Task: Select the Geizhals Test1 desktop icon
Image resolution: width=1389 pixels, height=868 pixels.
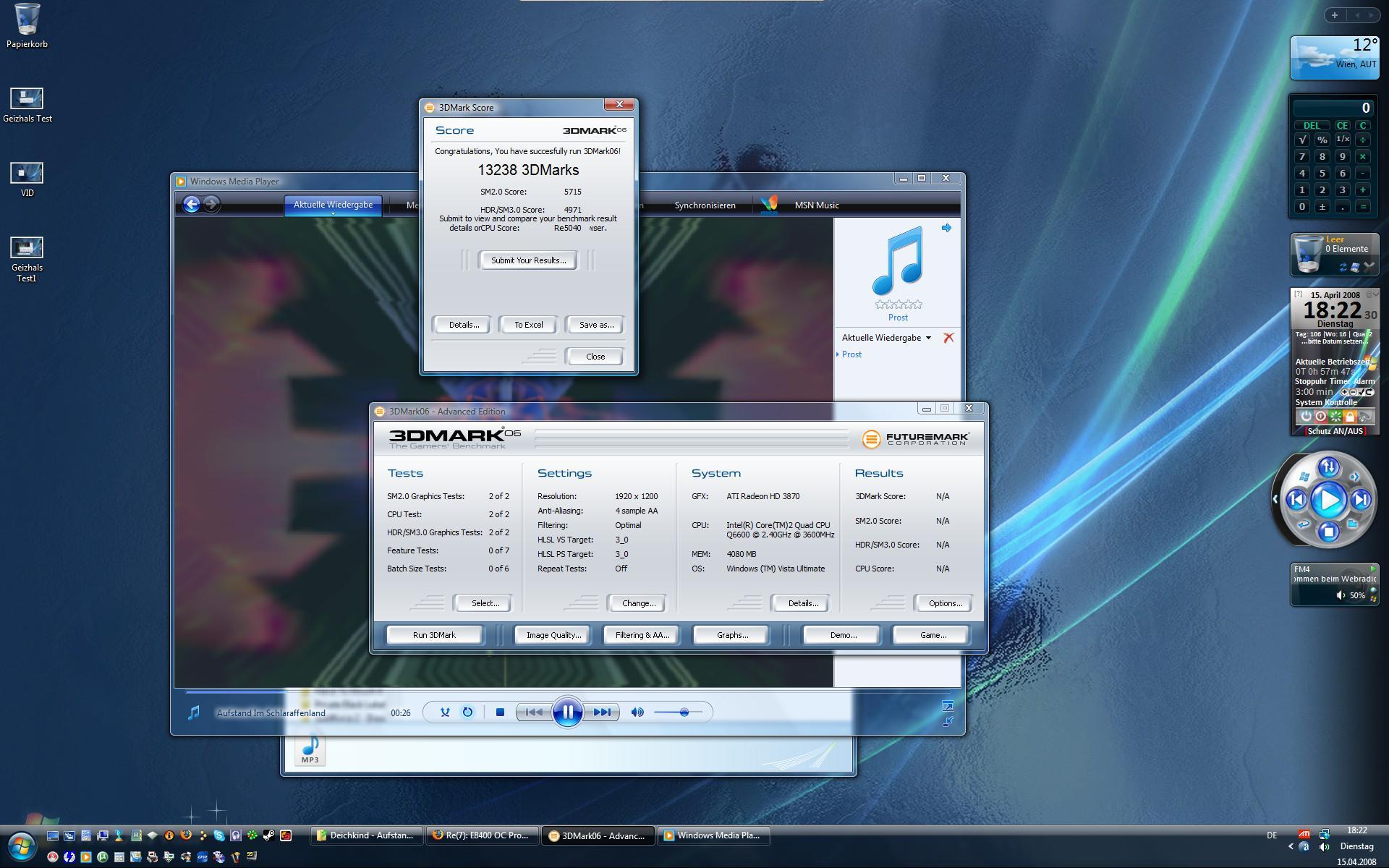Action: point(27,259)
